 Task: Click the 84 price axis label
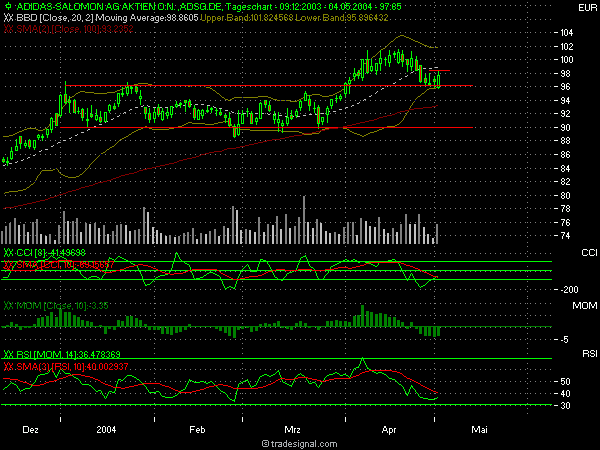565,168
